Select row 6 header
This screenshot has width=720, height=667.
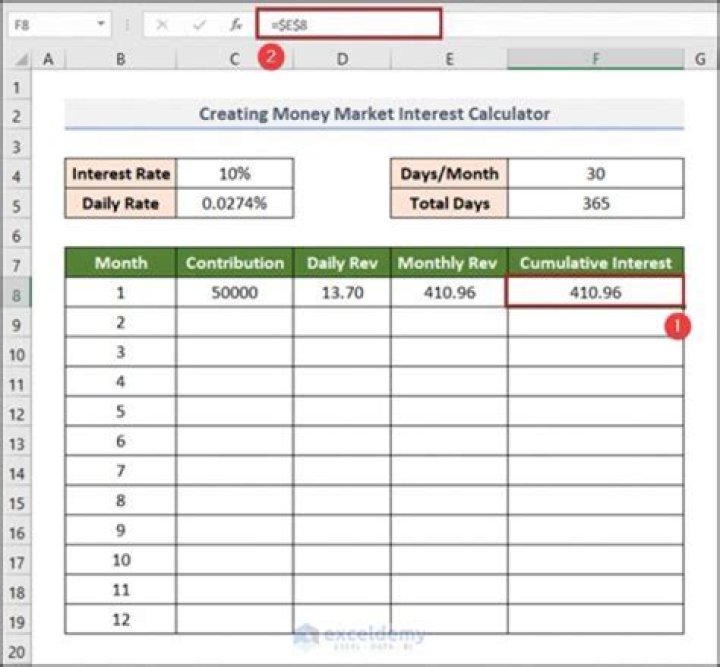pos(17,235)
